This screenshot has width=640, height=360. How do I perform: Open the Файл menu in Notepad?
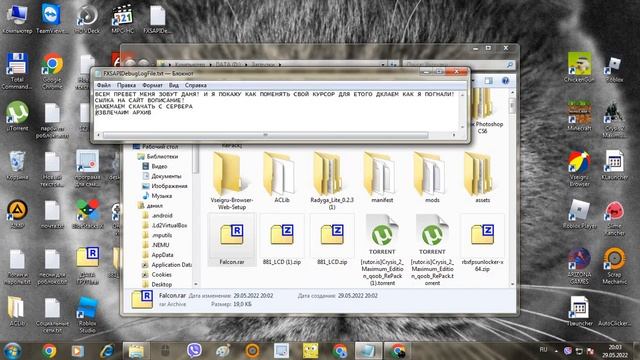104,85
